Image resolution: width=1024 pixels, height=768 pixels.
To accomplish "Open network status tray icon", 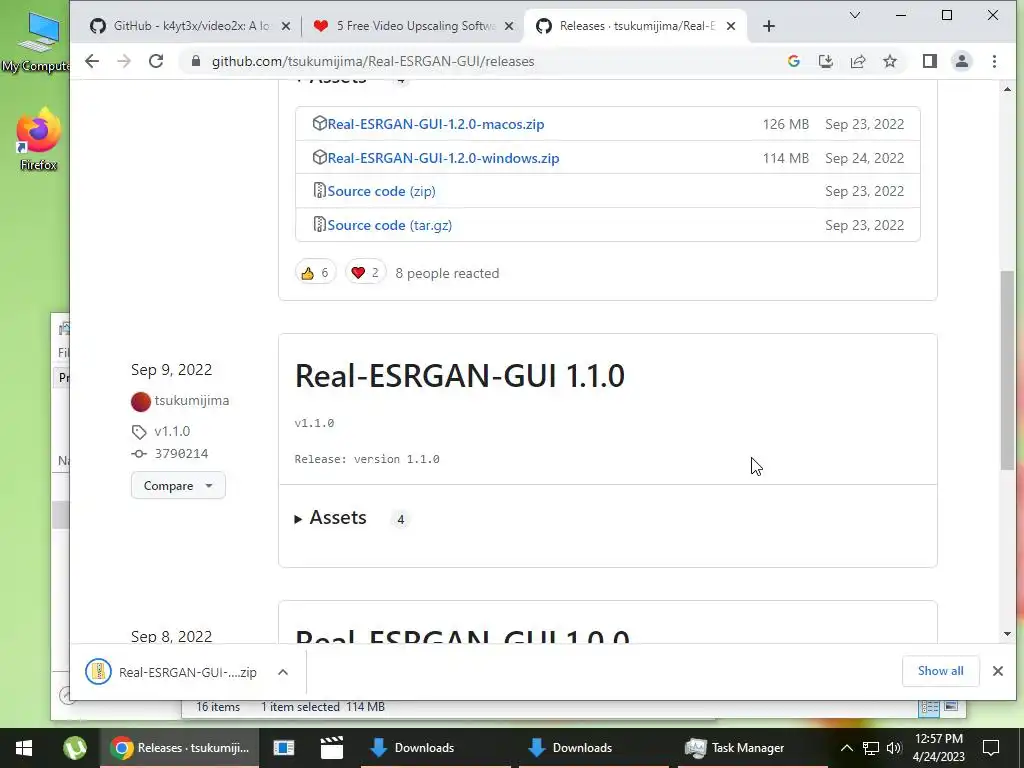I will pyautogui.click(x=871, y=748).
